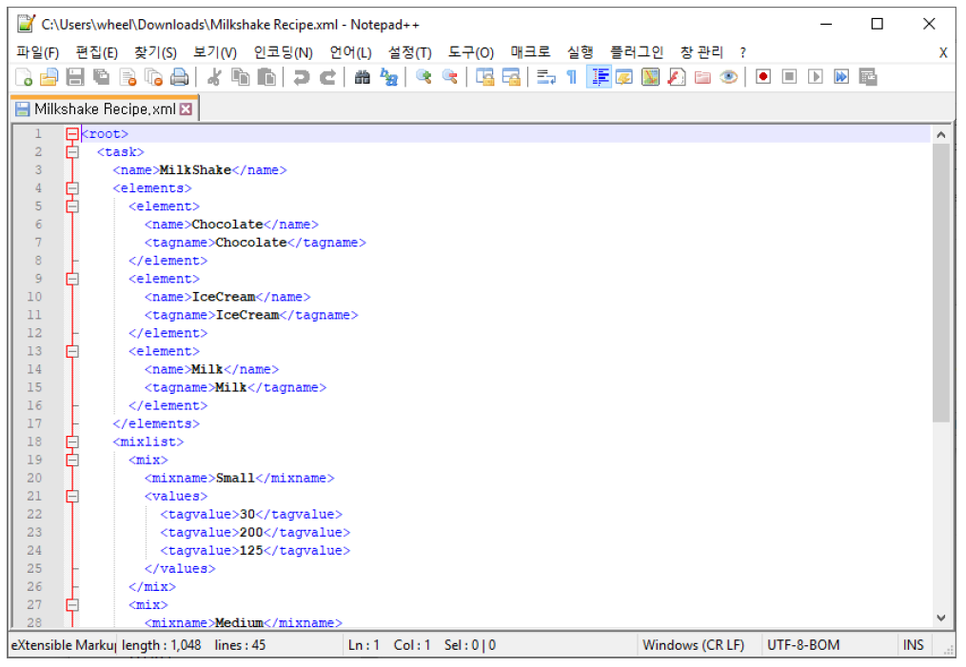Place cursor on the MilkShake name text
This screenshot has height=667, width=966.
[x=195, y=170]
